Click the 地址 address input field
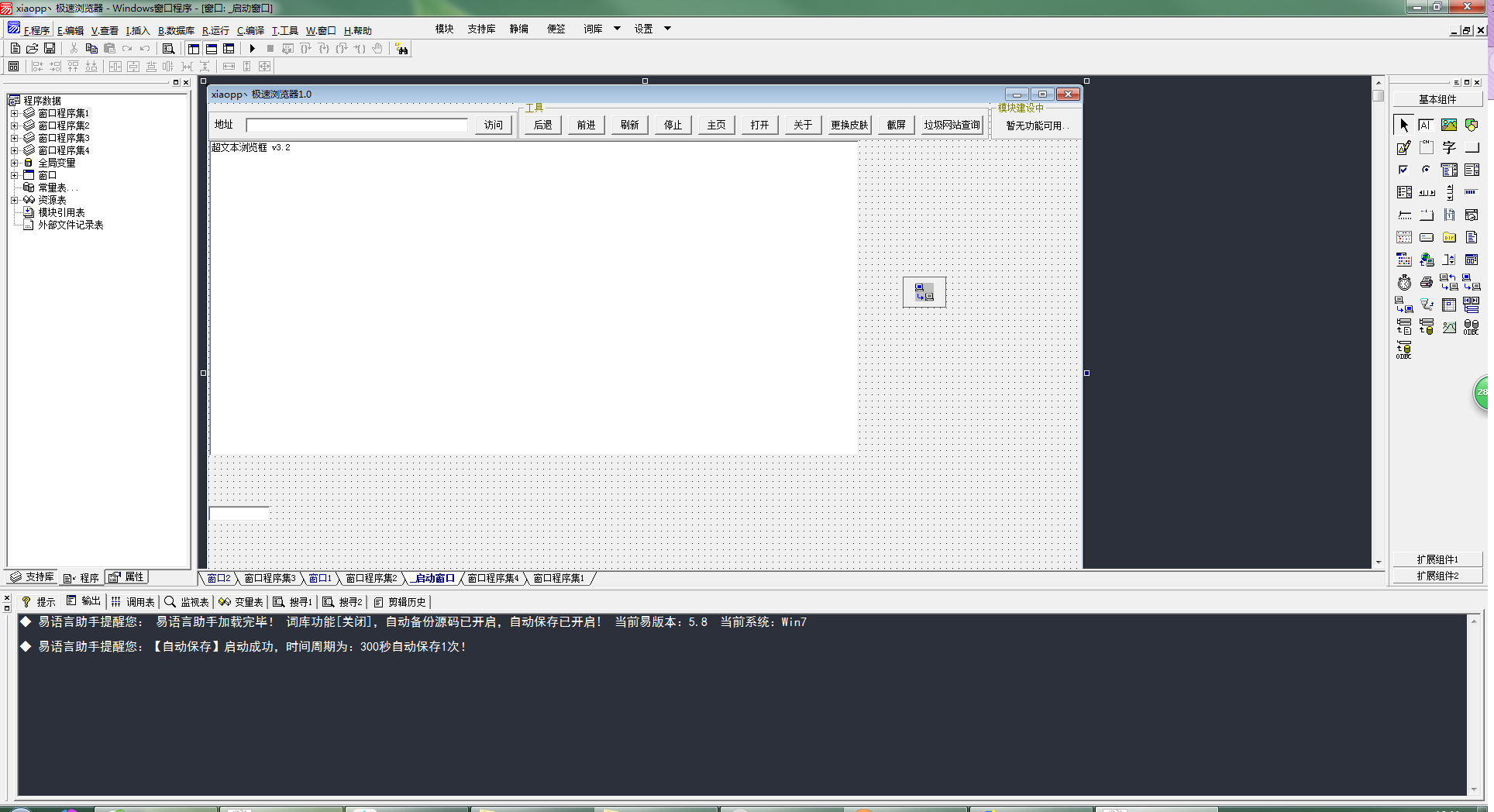 coord(356,125)
